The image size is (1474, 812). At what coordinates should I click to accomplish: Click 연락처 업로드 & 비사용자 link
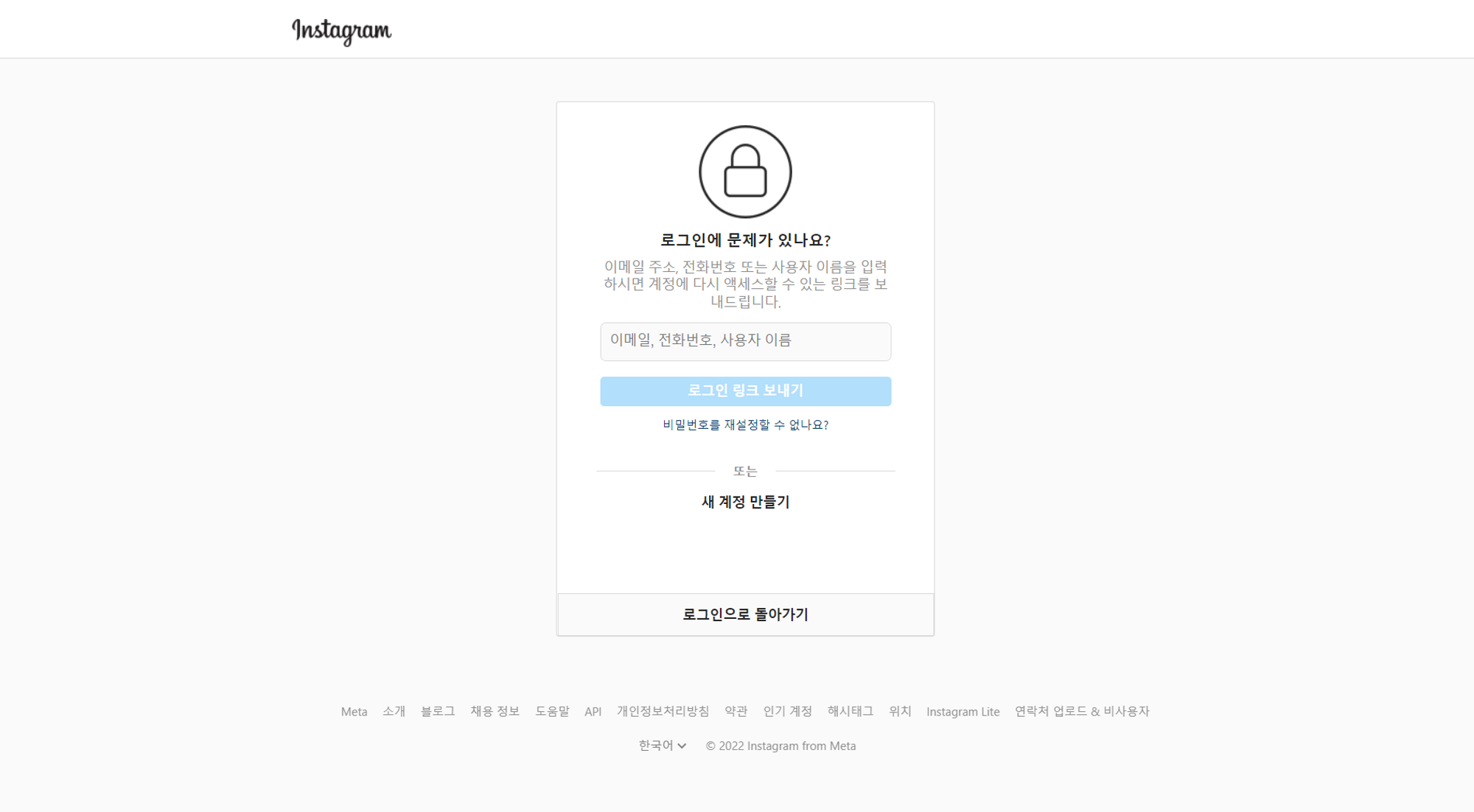[1082, 711]
